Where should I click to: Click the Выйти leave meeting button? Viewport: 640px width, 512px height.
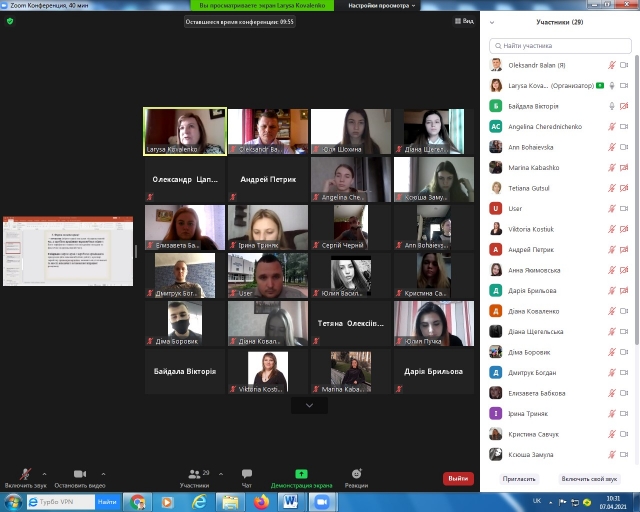[458, 479]
